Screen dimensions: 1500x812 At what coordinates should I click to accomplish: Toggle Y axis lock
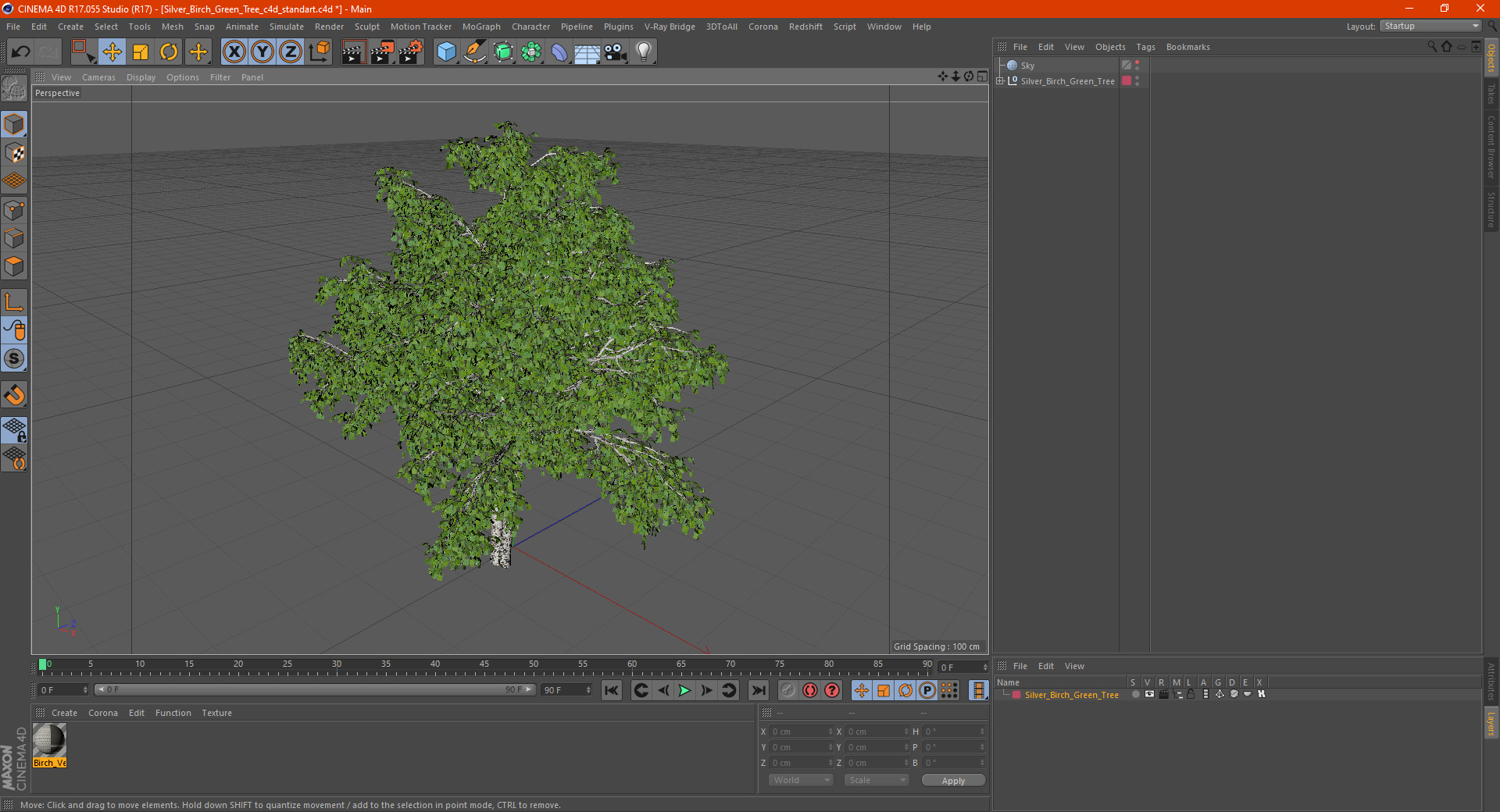tap(262, 52)
